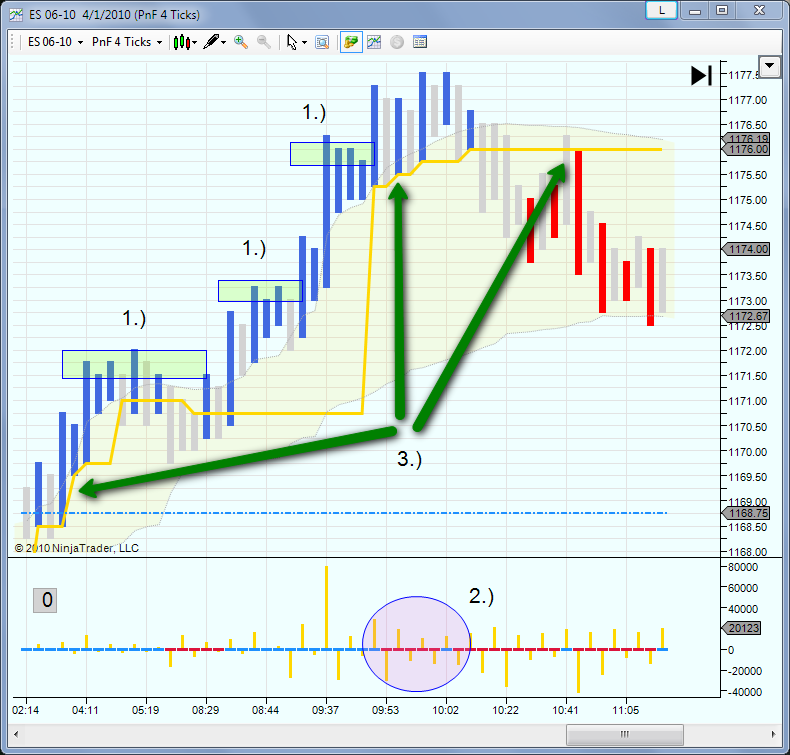
Task: Click the 1172.67 price marker
Action: 746,316
